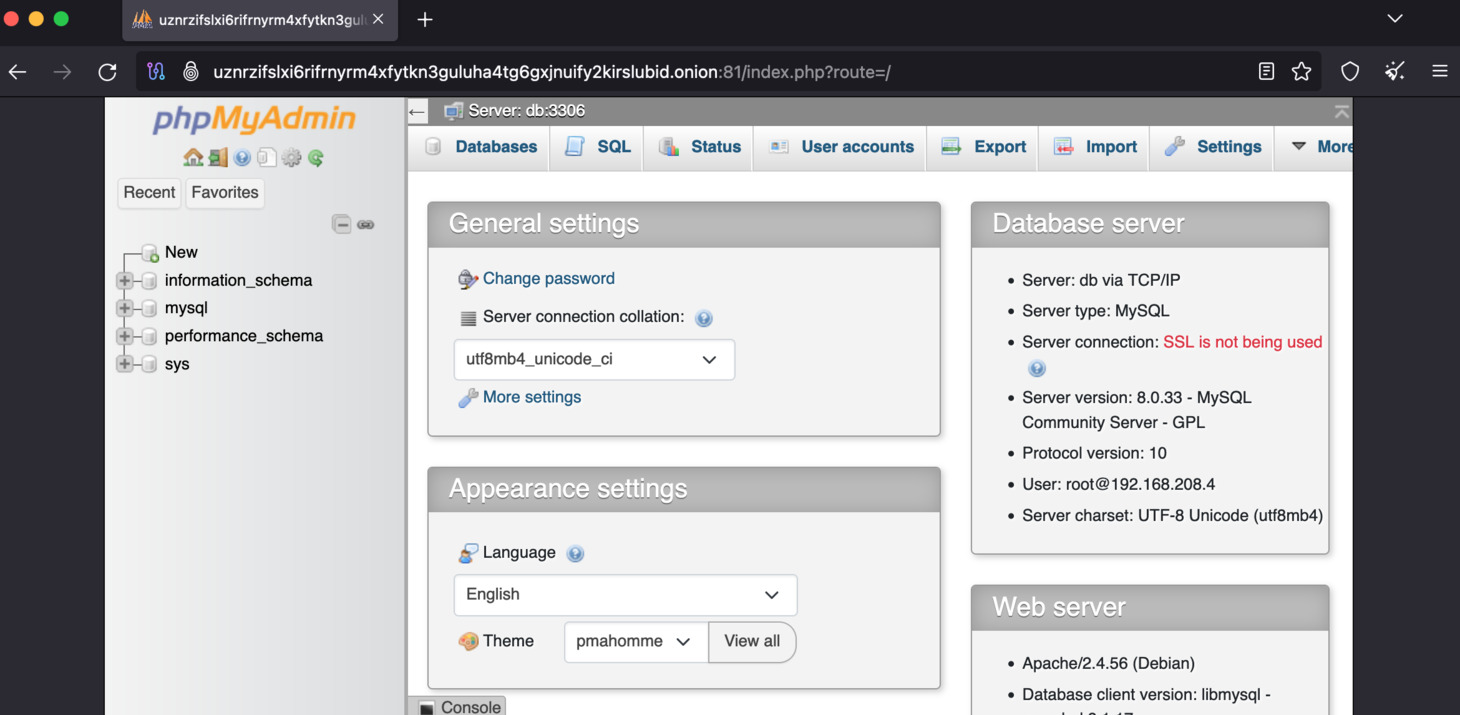
Task: Click the Theme palette icon
Action: tap(467, 642)
